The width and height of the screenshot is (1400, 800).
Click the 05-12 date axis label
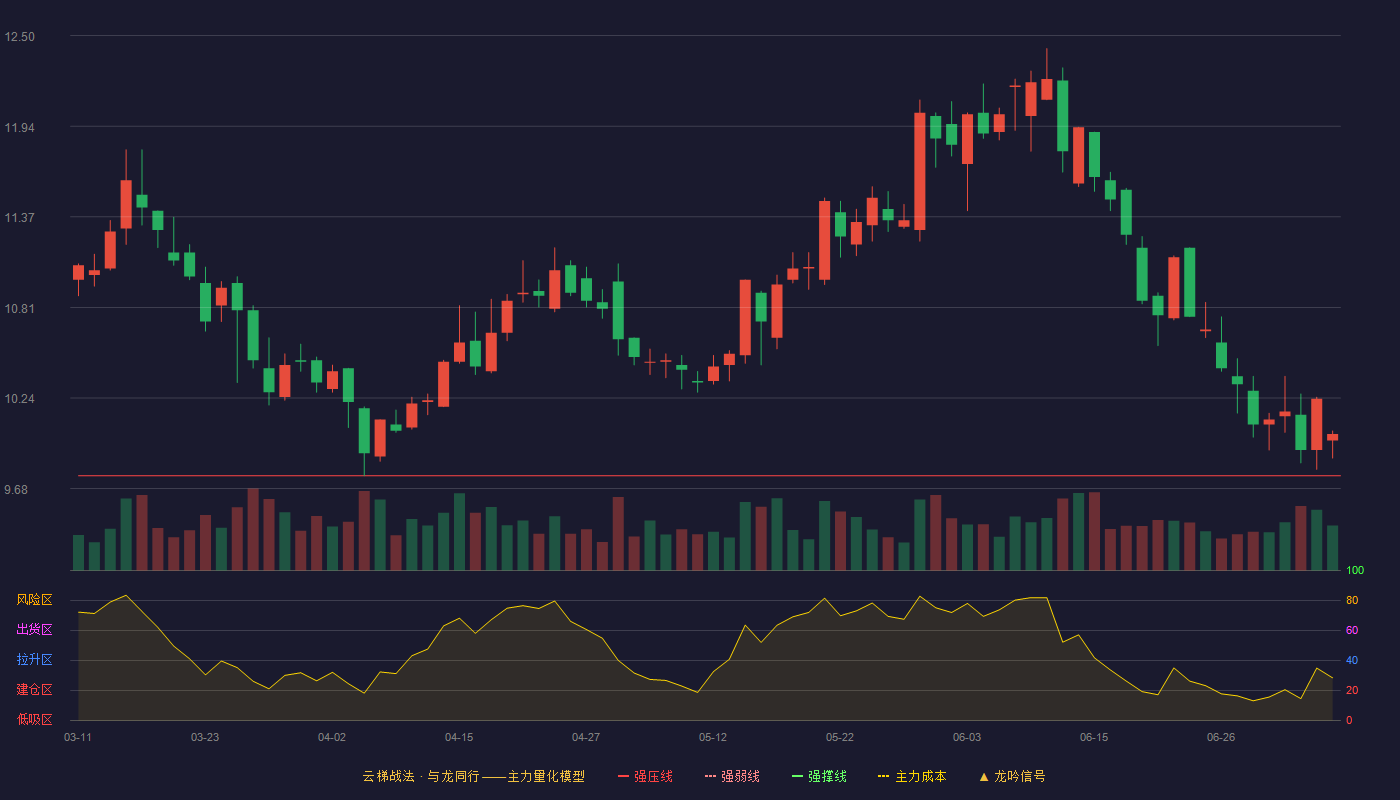click(x=713, y=737)
